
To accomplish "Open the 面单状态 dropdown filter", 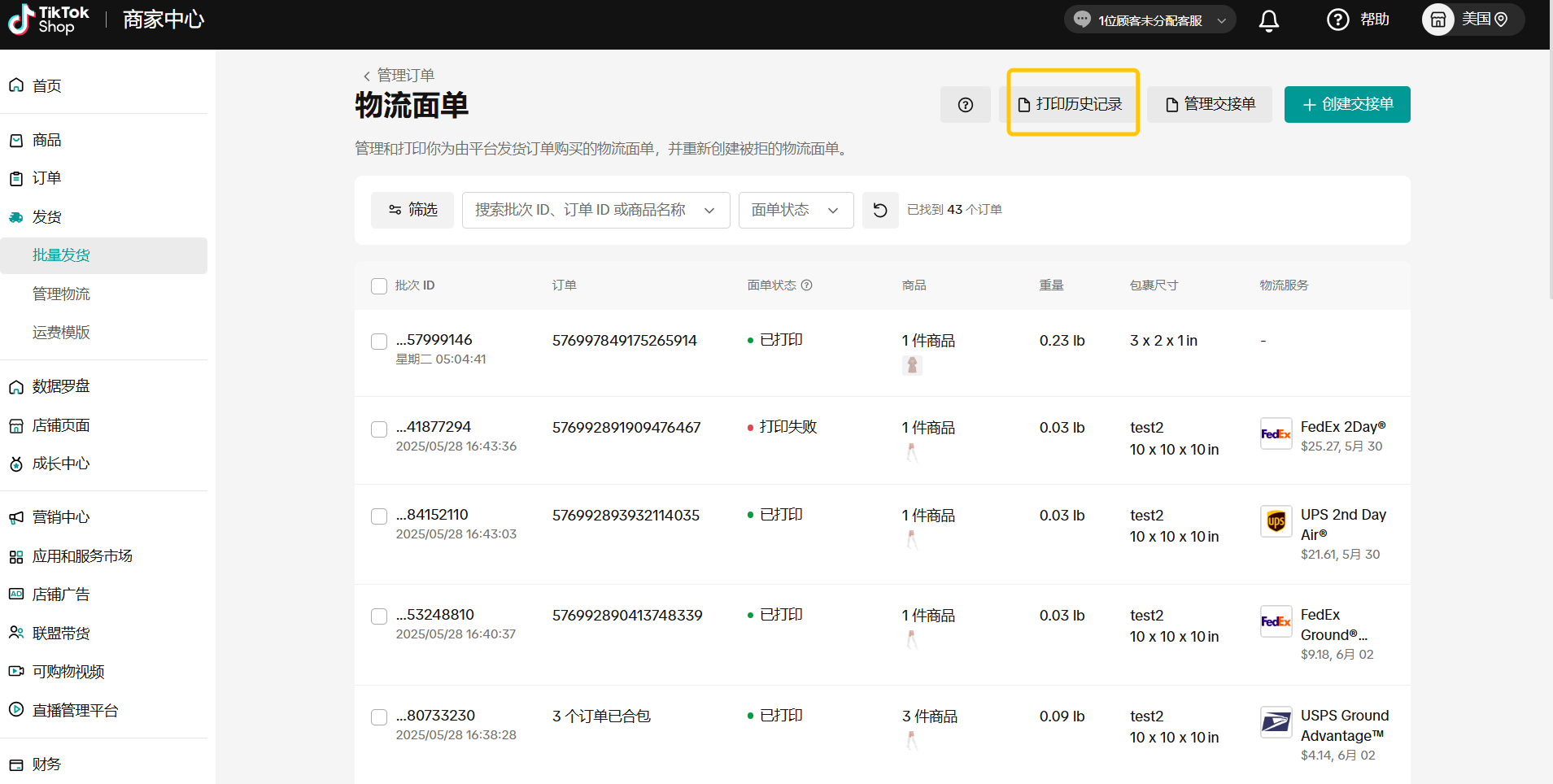I will click(x=795, y=211).
